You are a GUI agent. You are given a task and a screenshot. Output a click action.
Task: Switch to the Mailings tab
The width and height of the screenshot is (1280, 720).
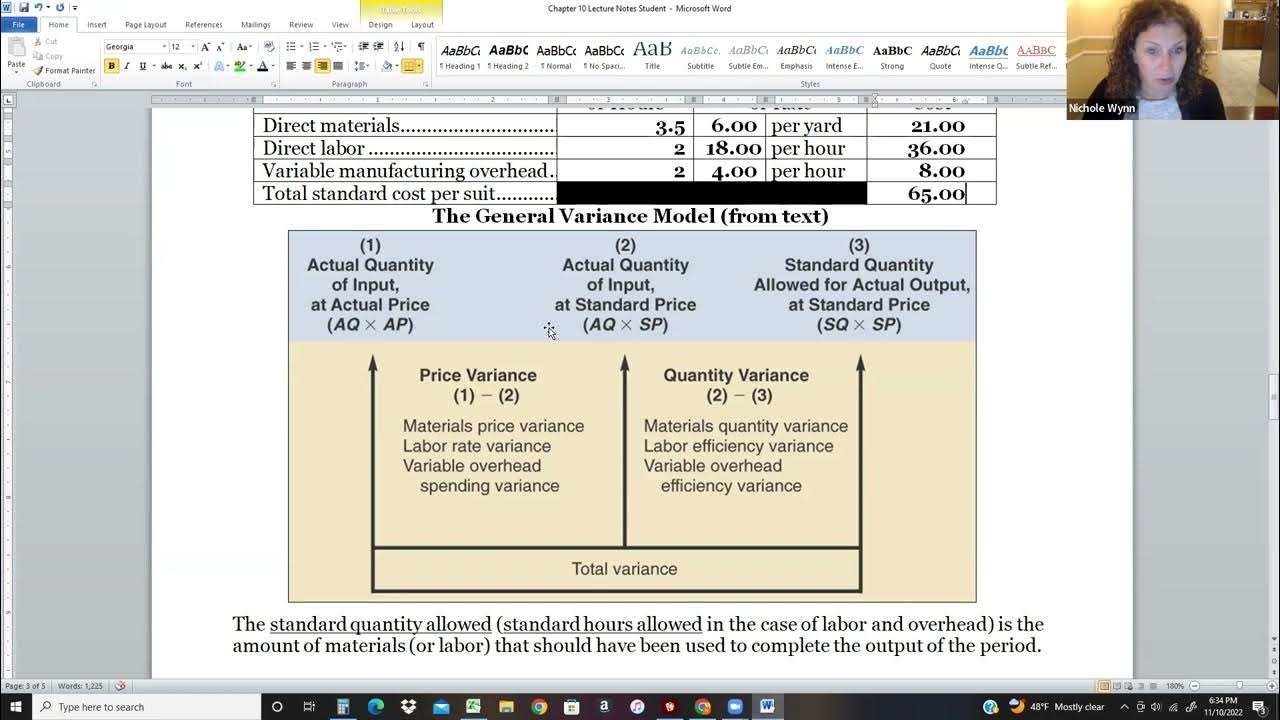(x=255, y=24)
